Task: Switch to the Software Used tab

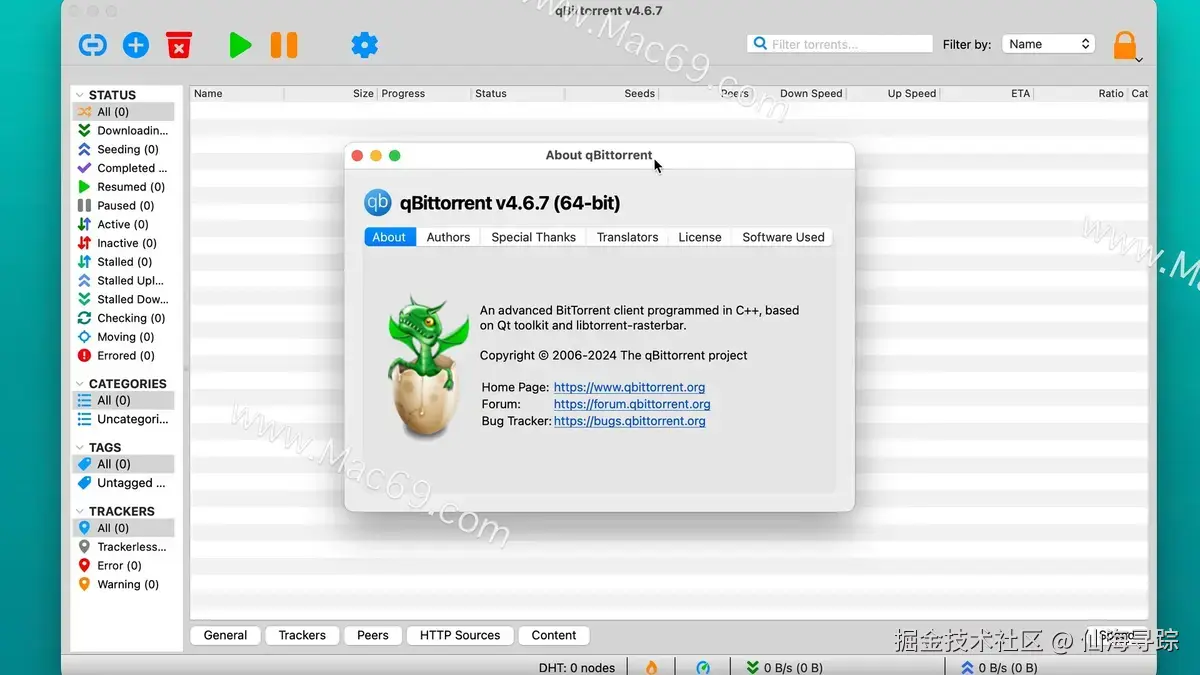Action: [783, 237]
